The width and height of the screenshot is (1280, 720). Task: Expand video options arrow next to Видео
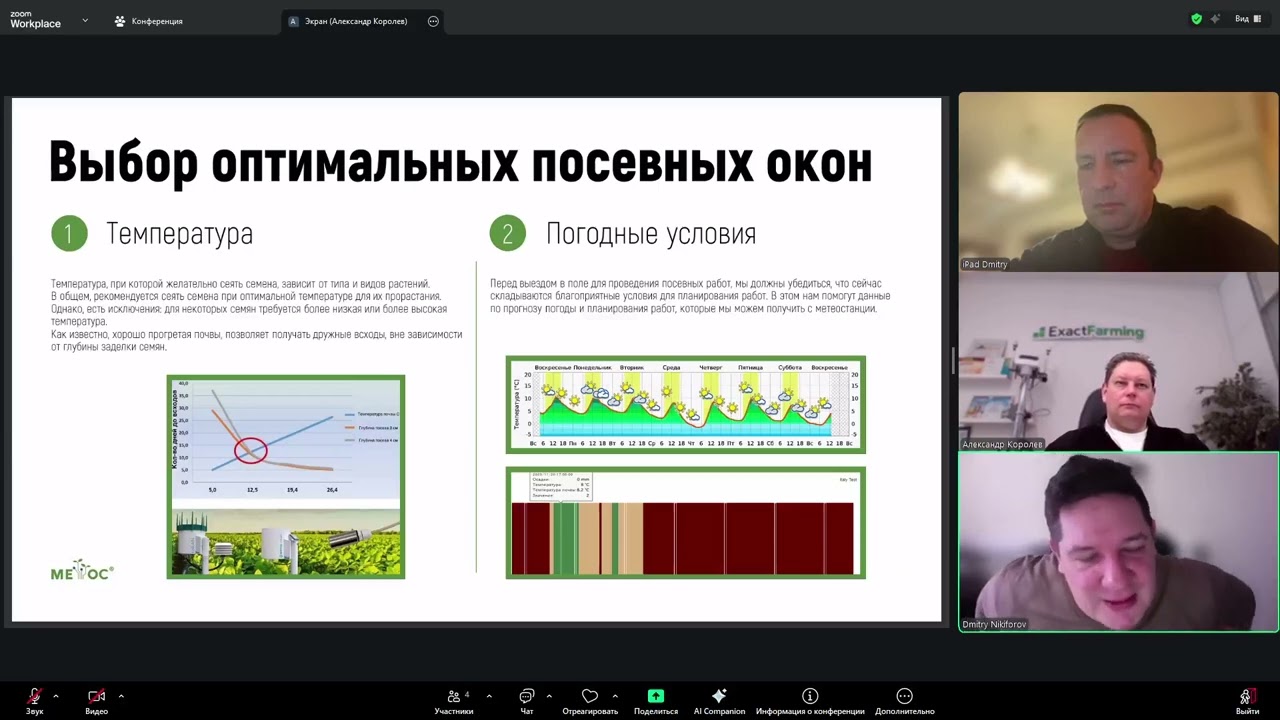pos(121,696)
